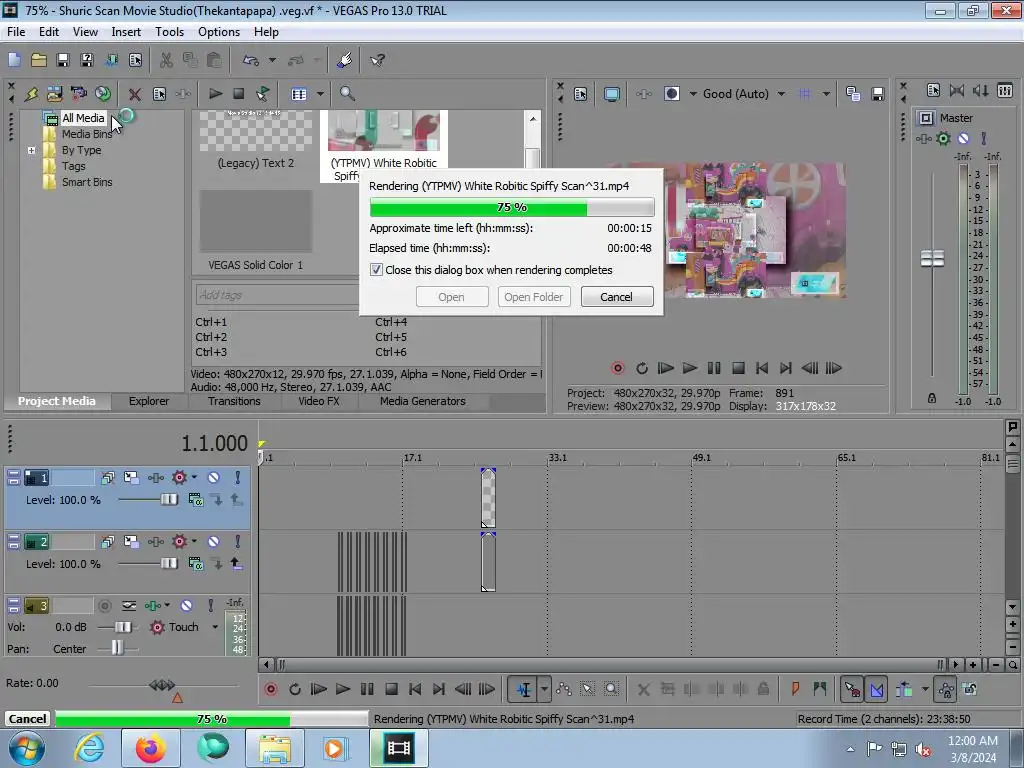This screenshot has height=768, width=1024.
Task: Click the What's This help icon
Action: [x=377, y=60]
